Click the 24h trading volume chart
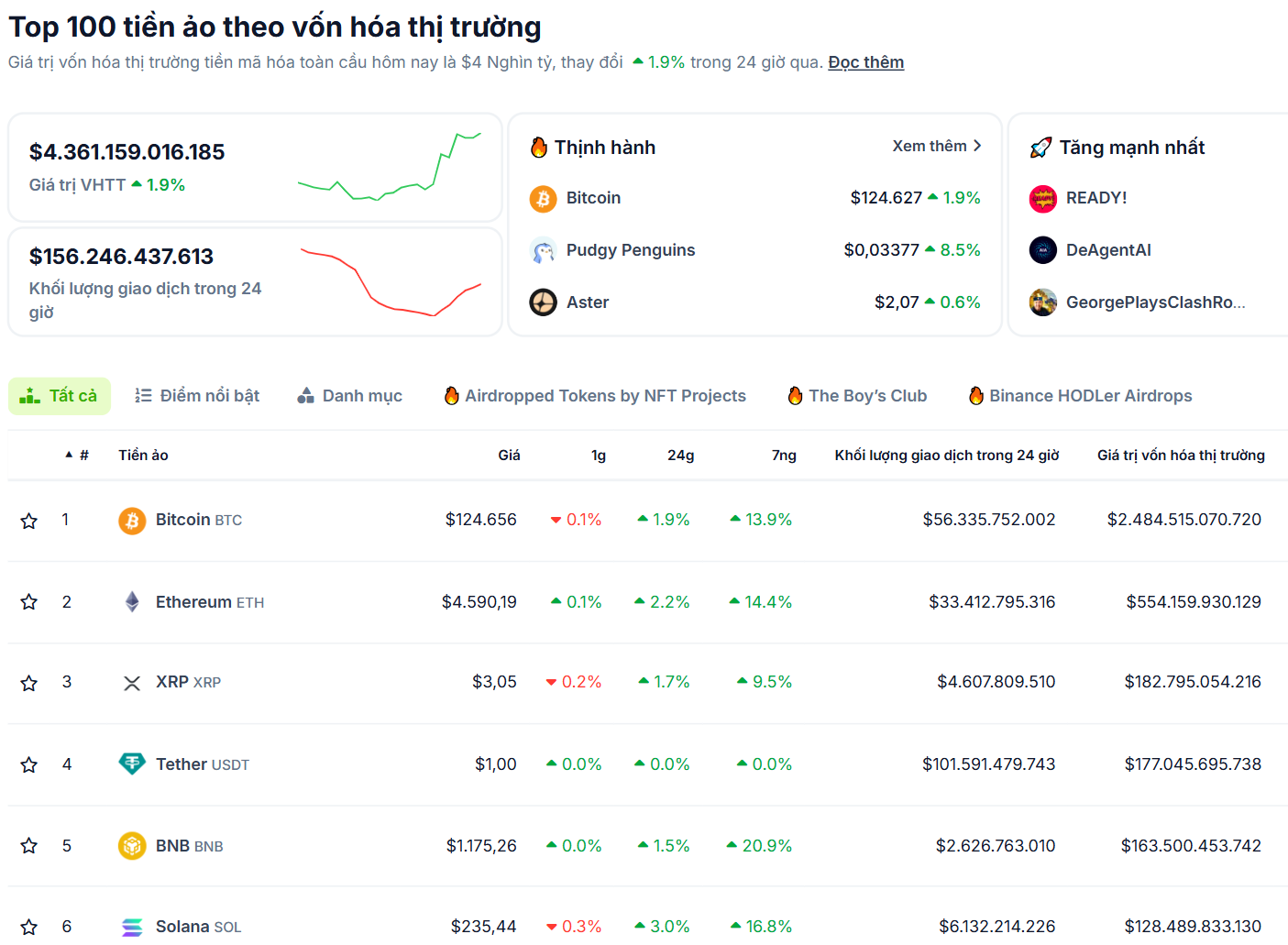The width and height of the screenshot is (1288, 945). (391, 280)
